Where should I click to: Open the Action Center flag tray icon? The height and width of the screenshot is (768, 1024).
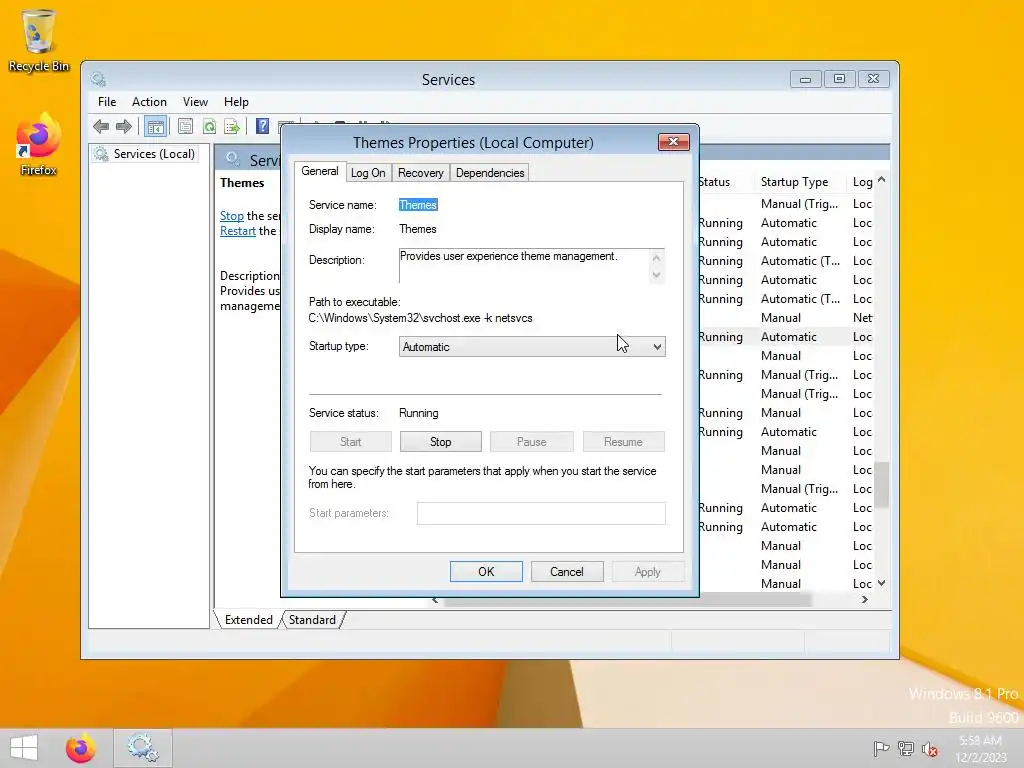point(881,748)
